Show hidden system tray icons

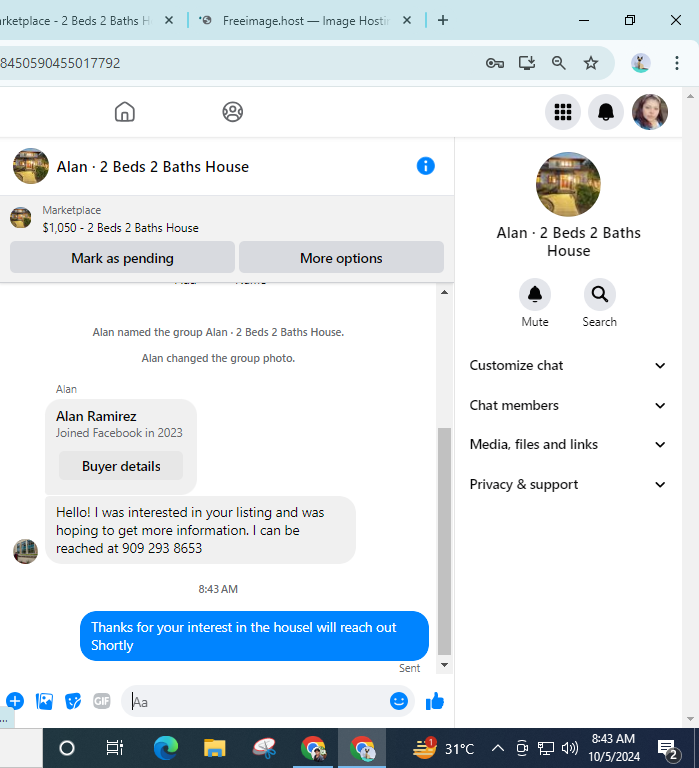(x=498, y=748)
